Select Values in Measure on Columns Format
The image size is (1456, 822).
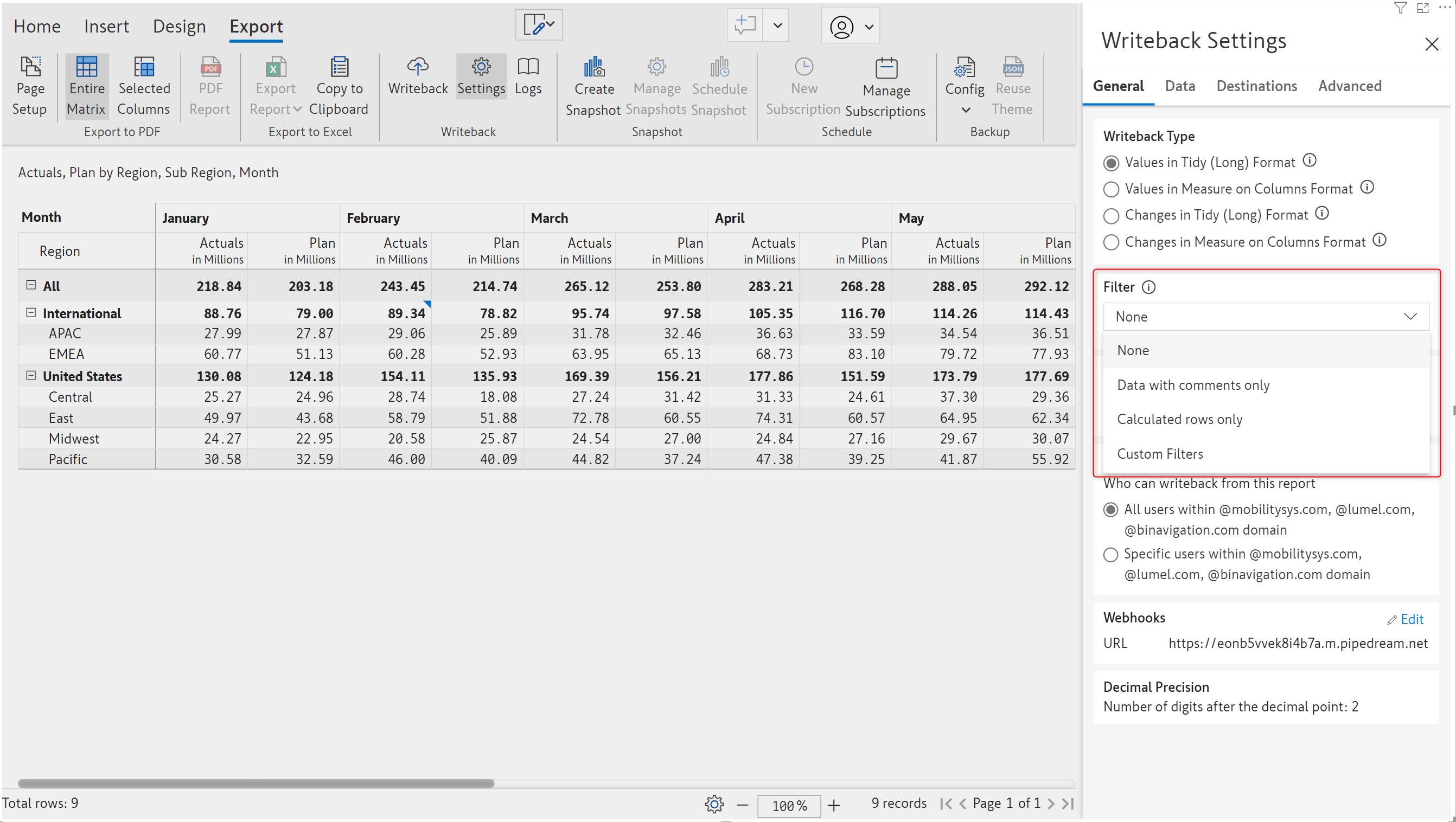pos(1110,189)
